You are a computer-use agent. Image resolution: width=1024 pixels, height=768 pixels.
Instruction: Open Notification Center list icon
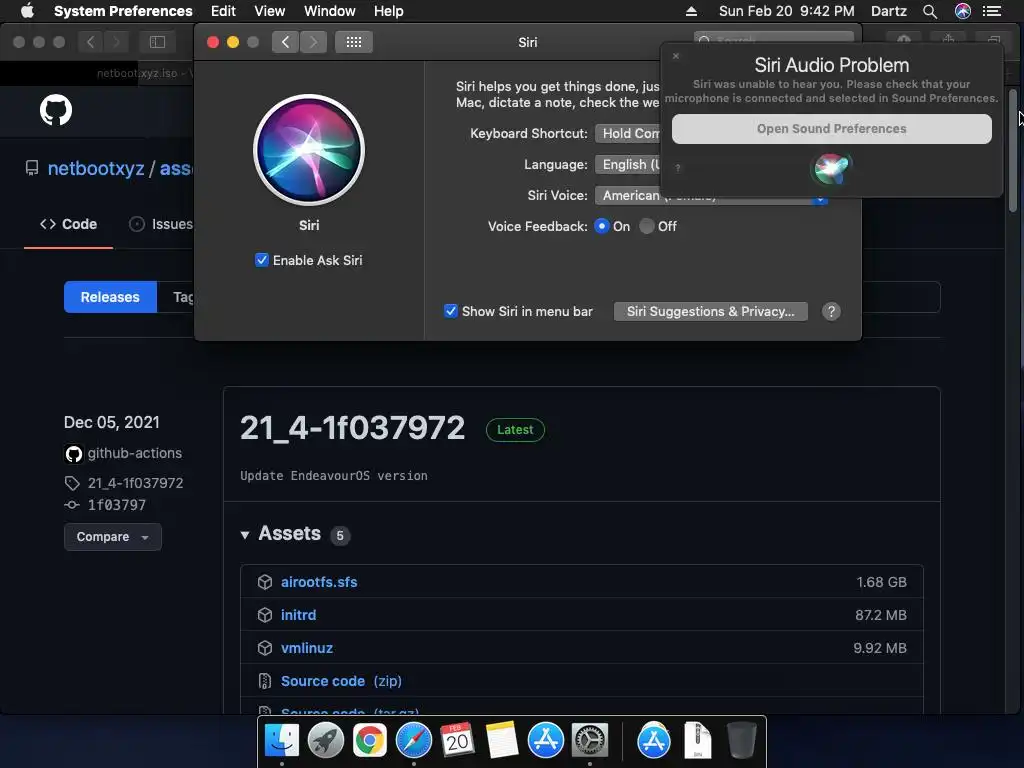point(992,11)
